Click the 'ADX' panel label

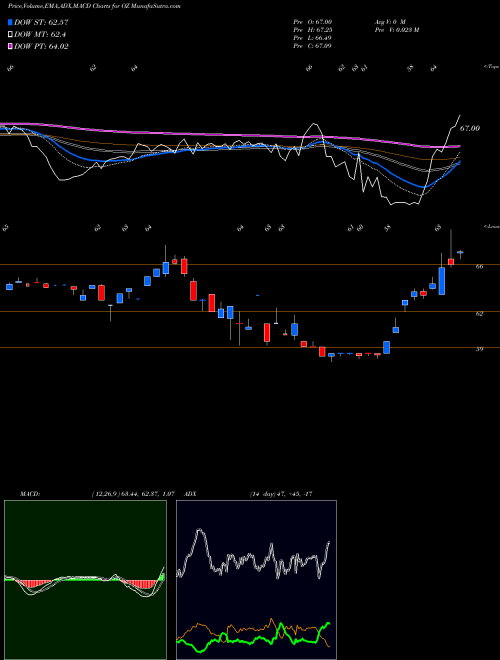pyautogui.click(x=191, y=494)
